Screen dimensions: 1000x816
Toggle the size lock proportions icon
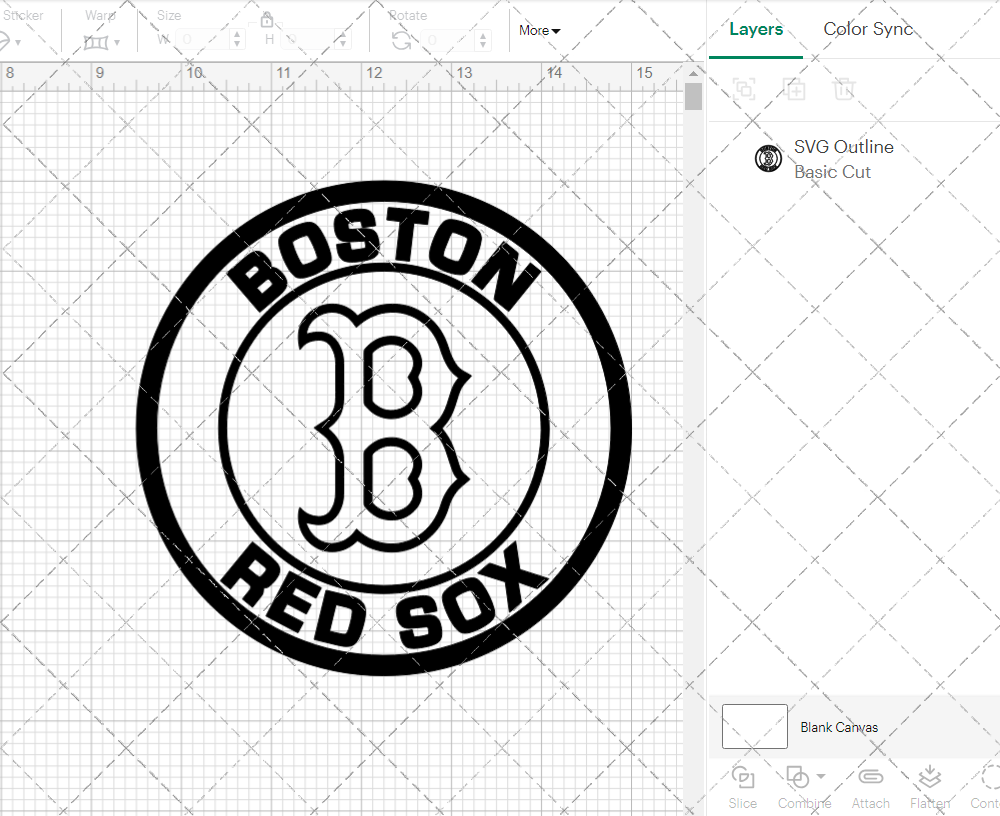tap(267, 19)
